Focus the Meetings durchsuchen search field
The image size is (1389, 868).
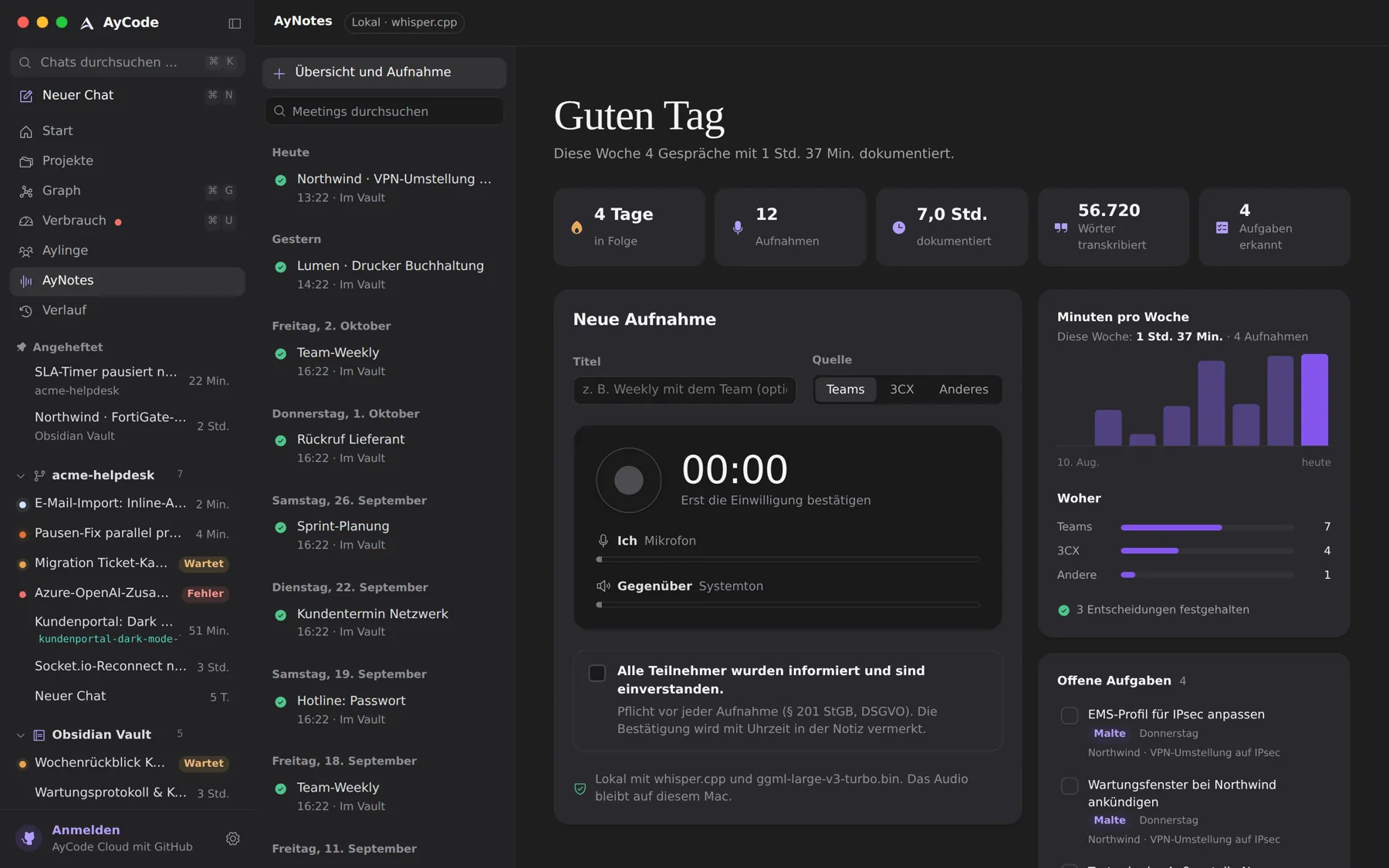384,111
